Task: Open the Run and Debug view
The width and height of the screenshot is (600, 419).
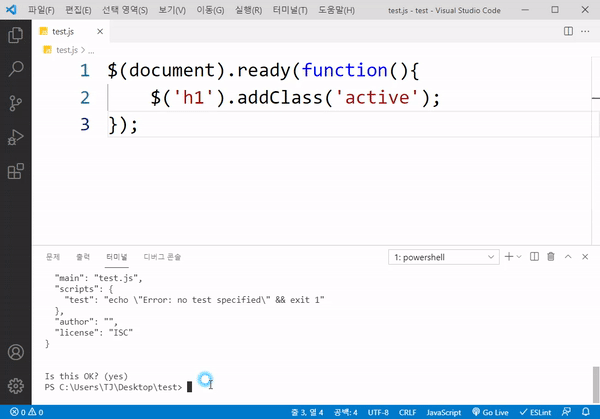Action: [x=16, y=137]
